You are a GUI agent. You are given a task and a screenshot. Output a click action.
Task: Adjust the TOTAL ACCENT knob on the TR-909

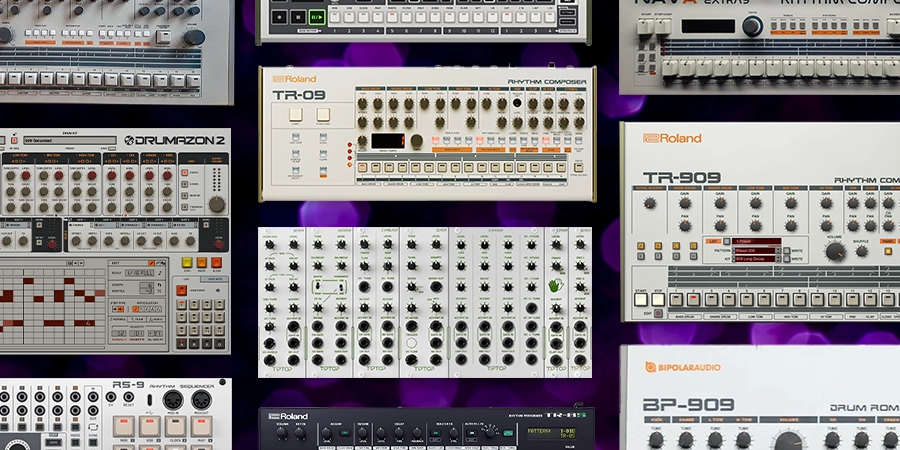click(650, 203)
